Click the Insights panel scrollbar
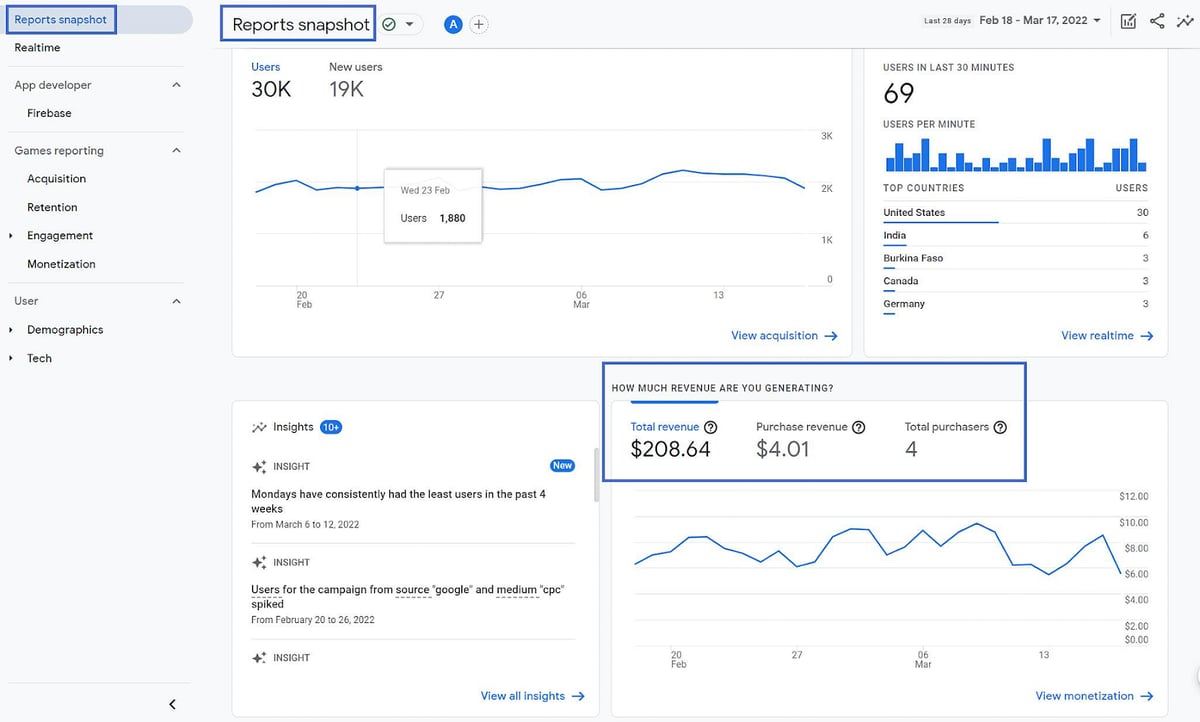Image resolution: width=1200 pixels, height=722 pixels. (596, 474)
